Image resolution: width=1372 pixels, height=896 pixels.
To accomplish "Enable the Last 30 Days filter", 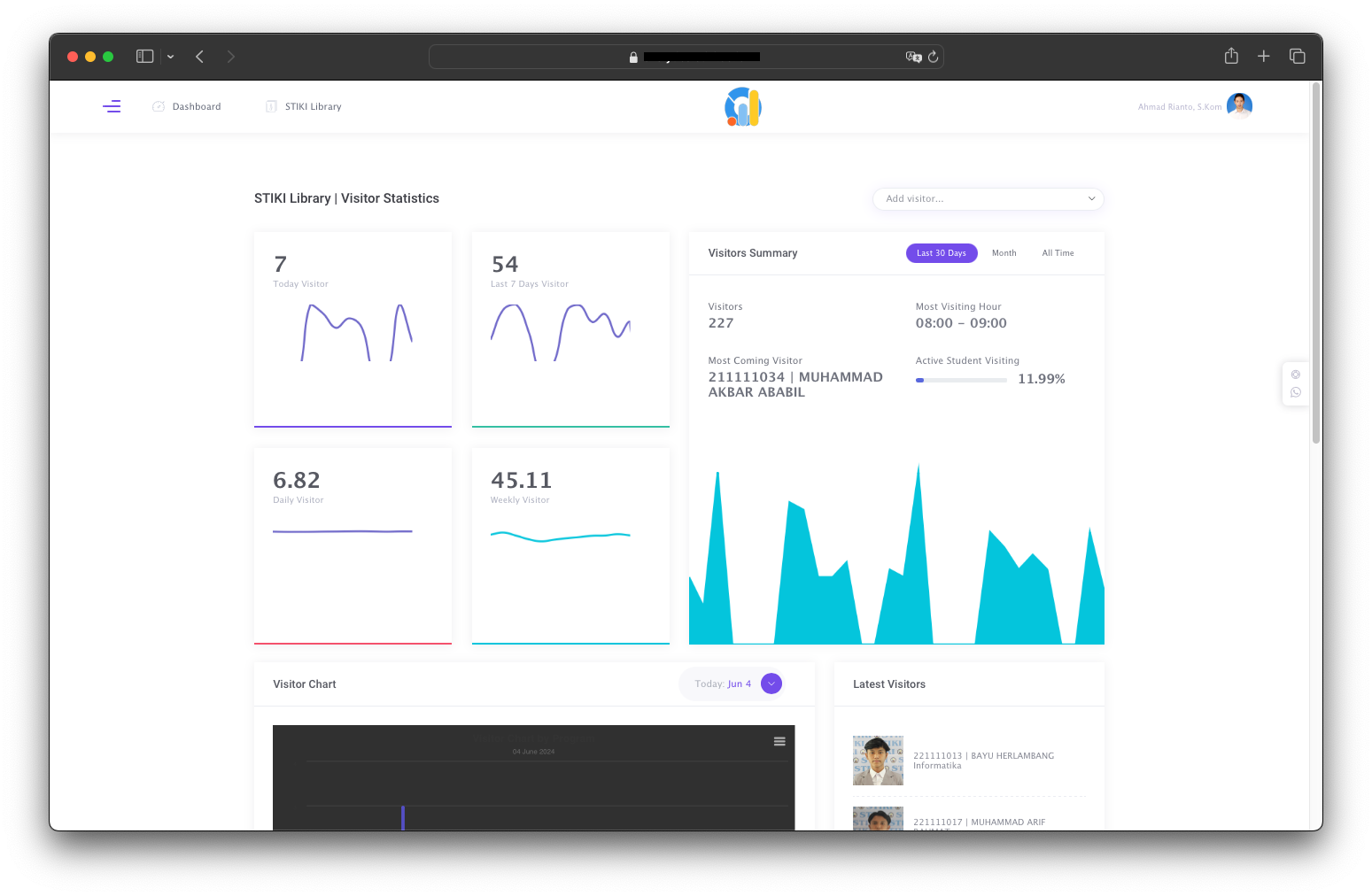I will pos(942,253).
